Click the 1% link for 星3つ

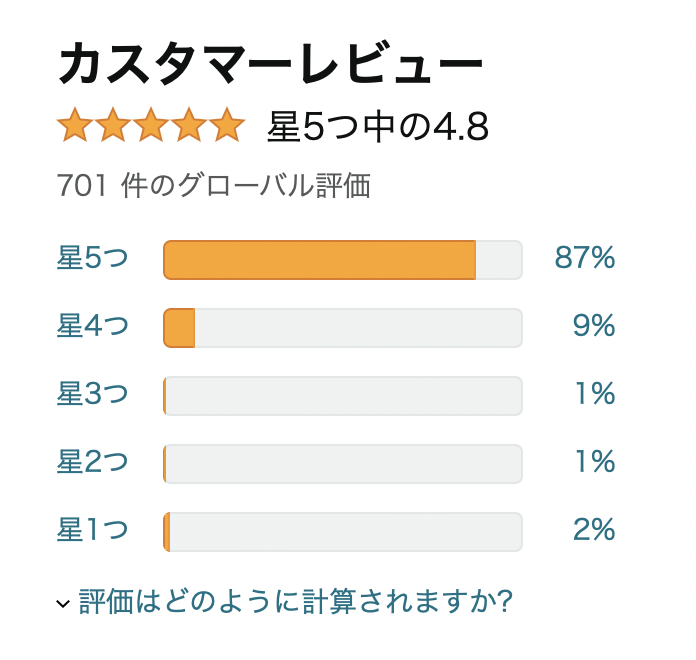click(594, 395)
